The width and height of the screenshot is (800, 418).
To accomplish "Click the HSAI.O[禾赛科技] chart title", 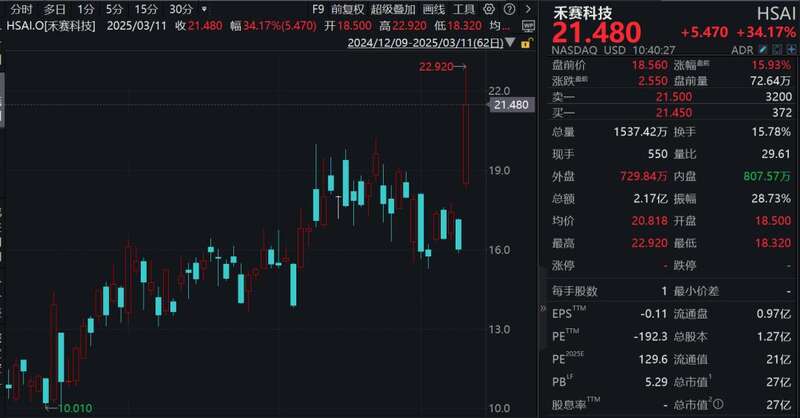I will (x=51, y=26).
